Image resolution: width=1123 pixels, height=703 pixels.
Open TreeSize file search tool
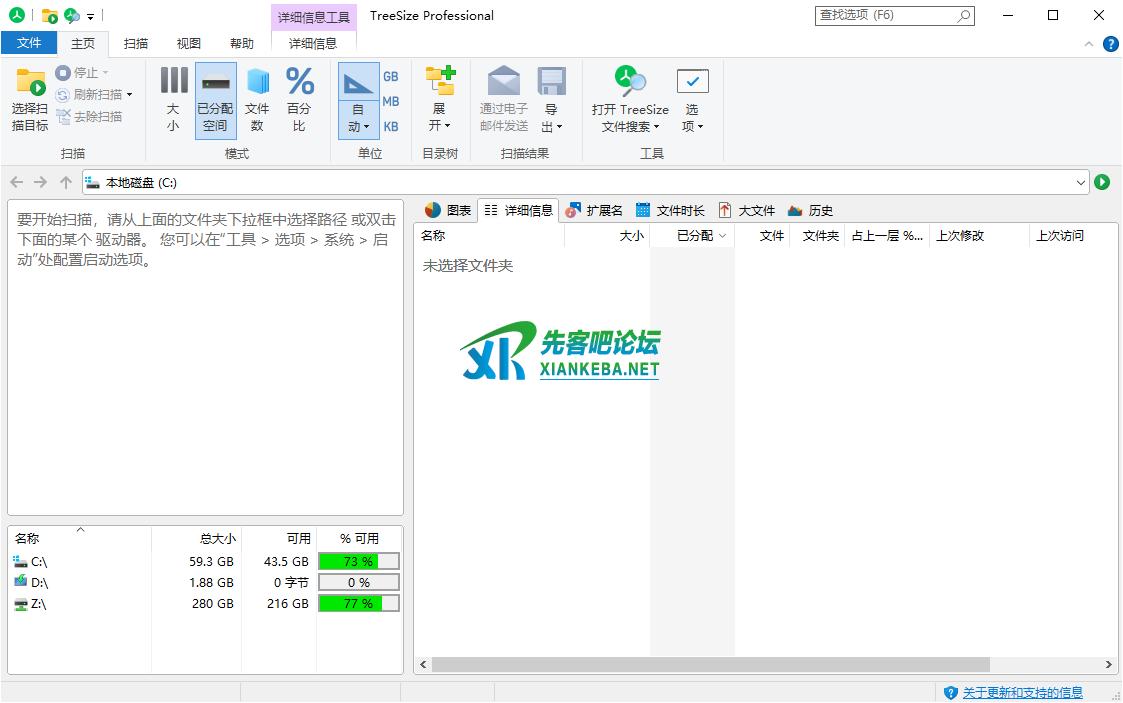pos(630,99)
